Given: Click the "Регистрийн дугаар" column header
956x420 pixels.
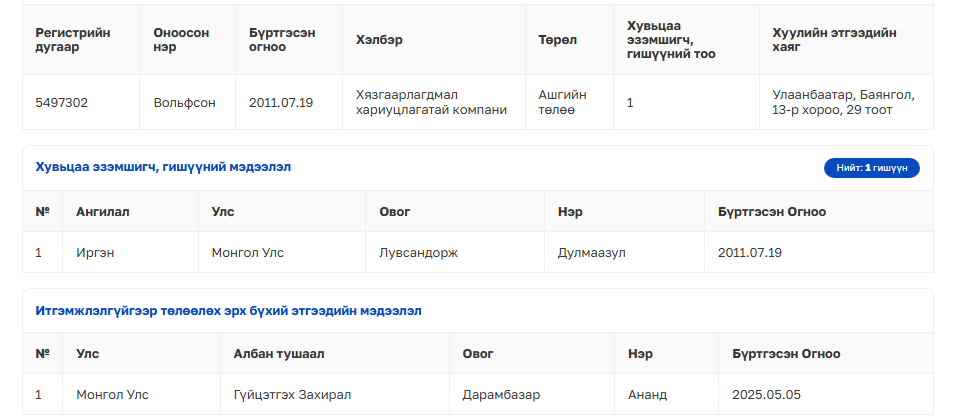Looking at the screenshot, I should tap(73, 39).
